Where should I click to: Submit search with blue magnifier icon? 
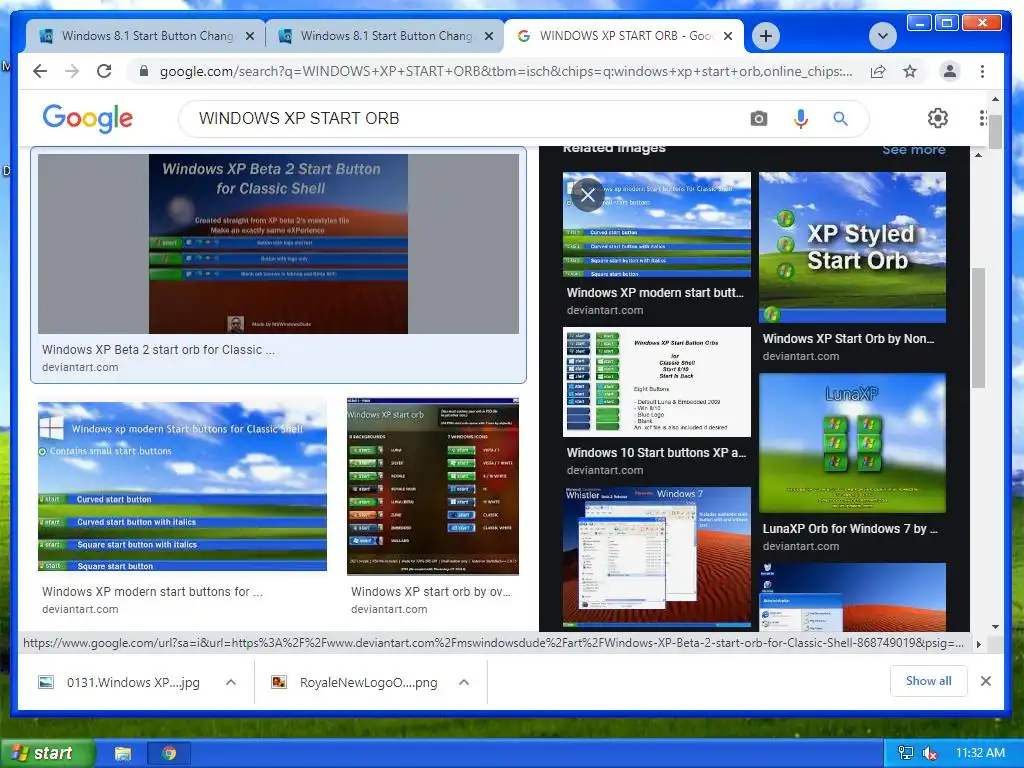pyautogui.click(x=840, y=118)
